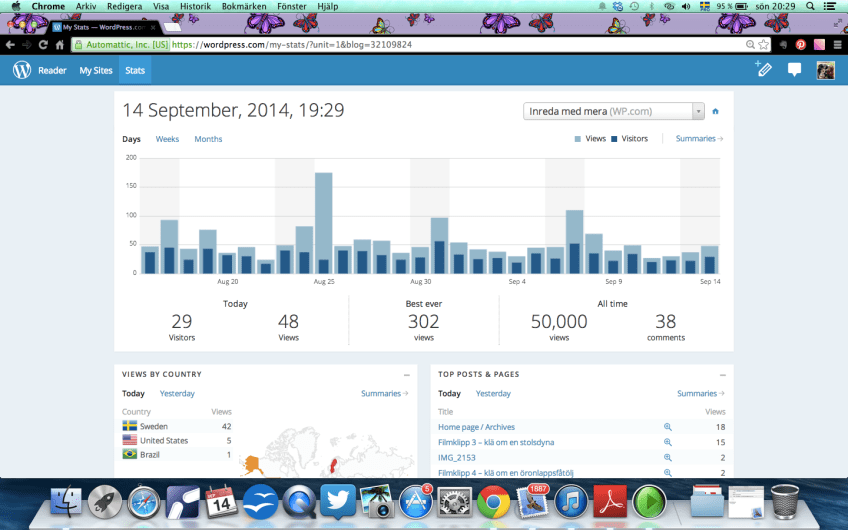This screenshot has height=530, width=848.
Task: Click magnifier icon next to Home page / Archives
Action: pos(668,427)
